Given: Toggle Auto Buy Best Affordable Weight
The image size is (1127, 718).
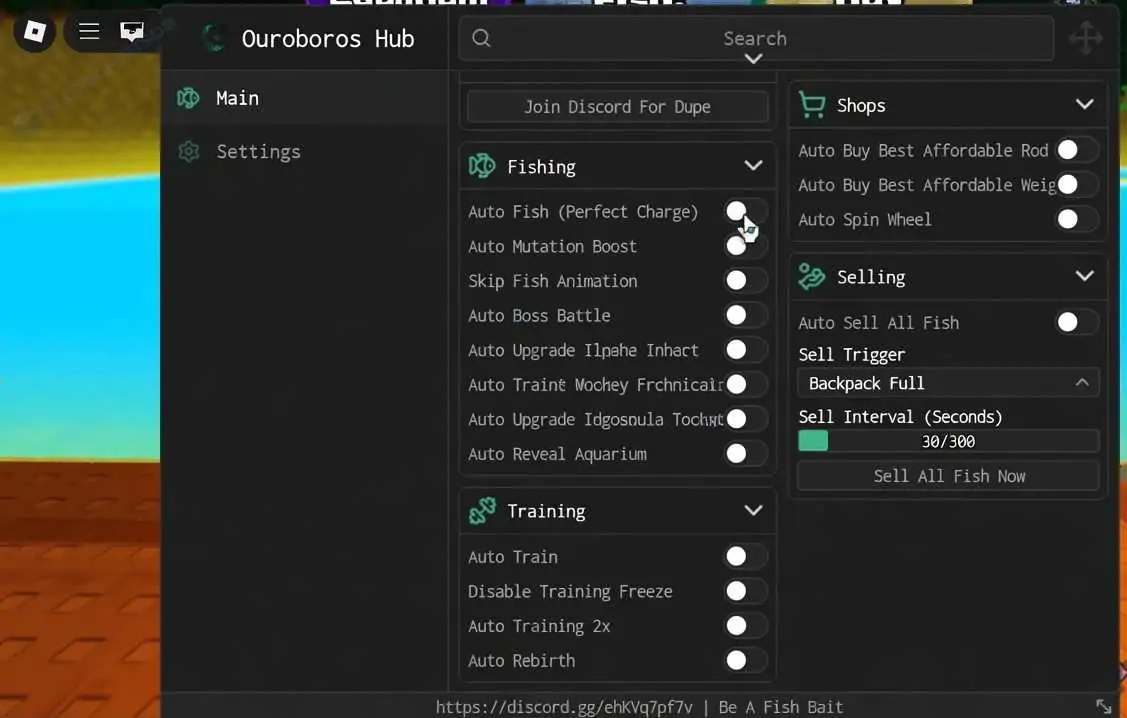Looking at the screenshot, I should (x=1077, y=185).
